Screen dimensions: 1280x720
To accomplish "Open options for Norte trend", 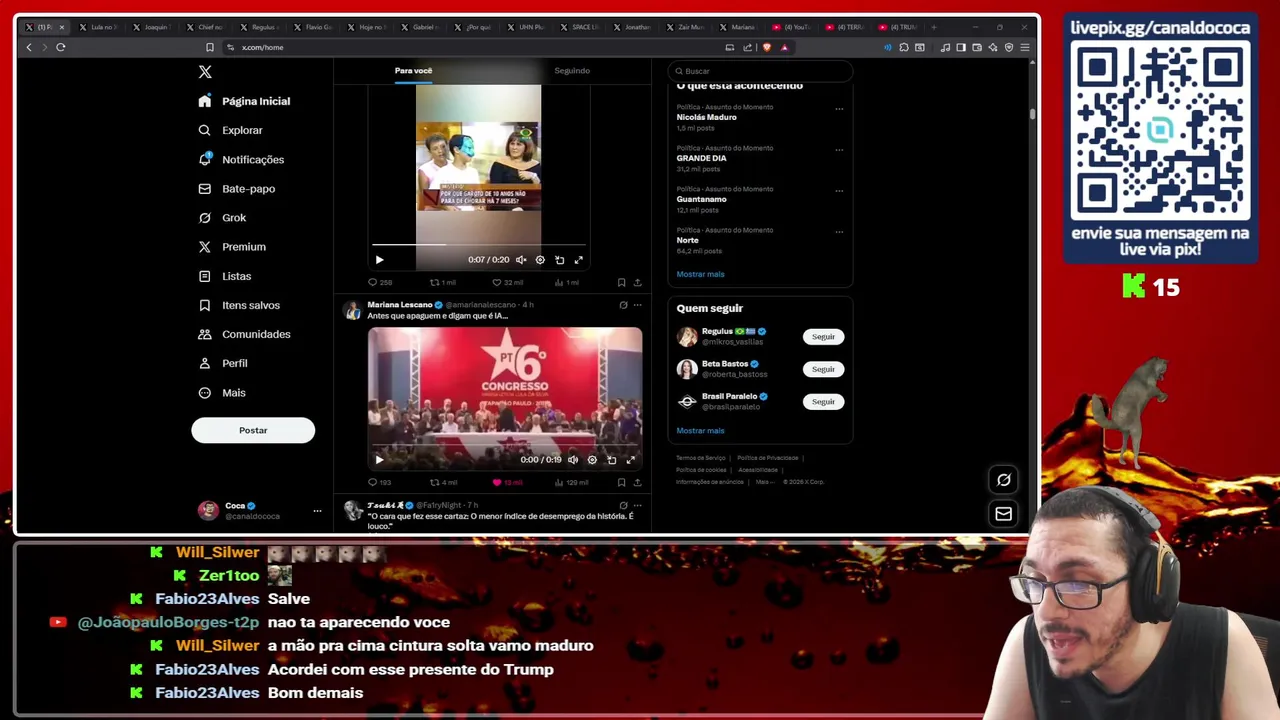I will tap(839, 231).
